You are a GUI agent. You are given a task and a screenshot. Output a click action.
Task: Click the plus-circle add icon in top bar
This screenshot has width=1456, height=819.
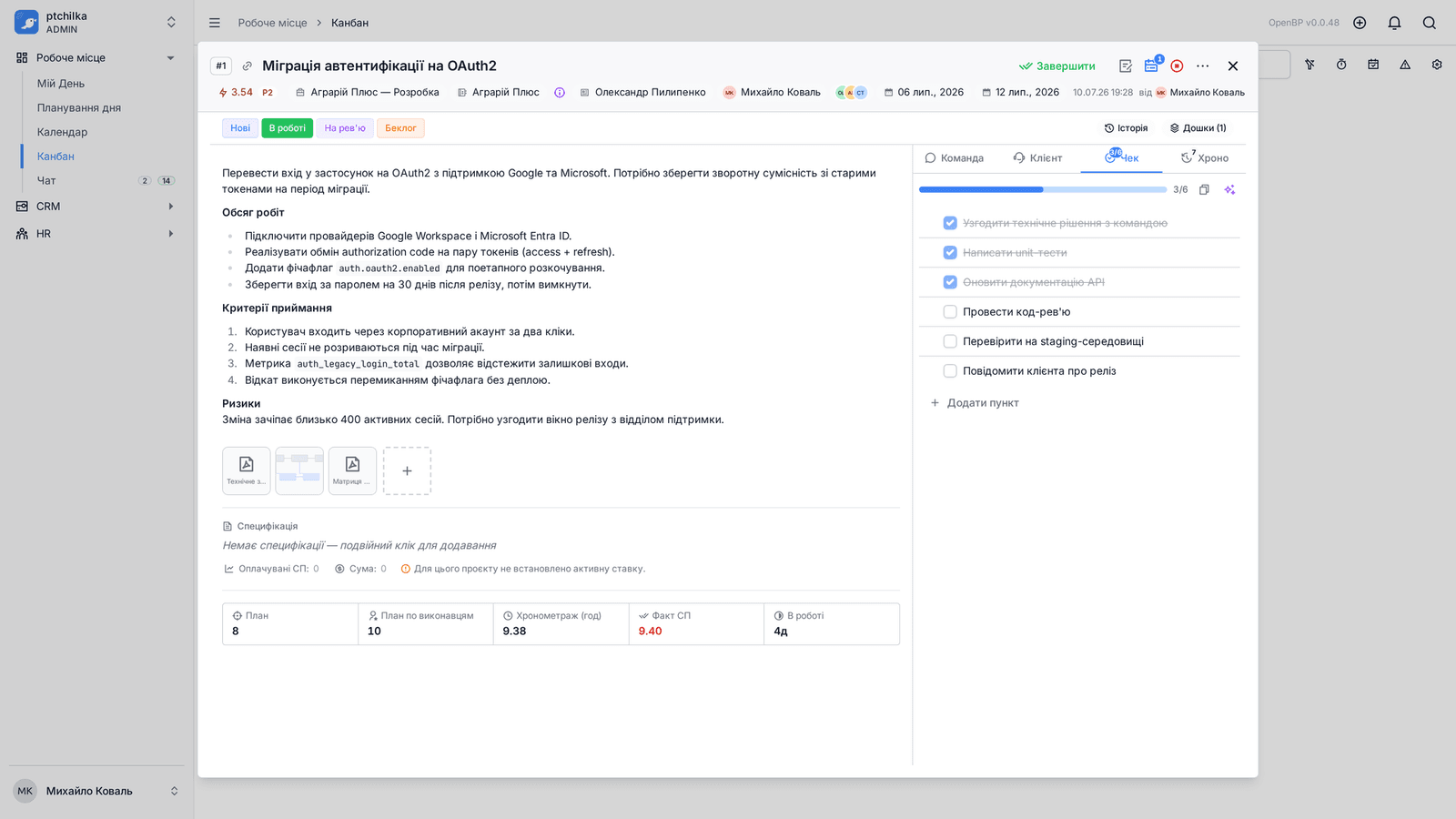tap(1360, 23)
